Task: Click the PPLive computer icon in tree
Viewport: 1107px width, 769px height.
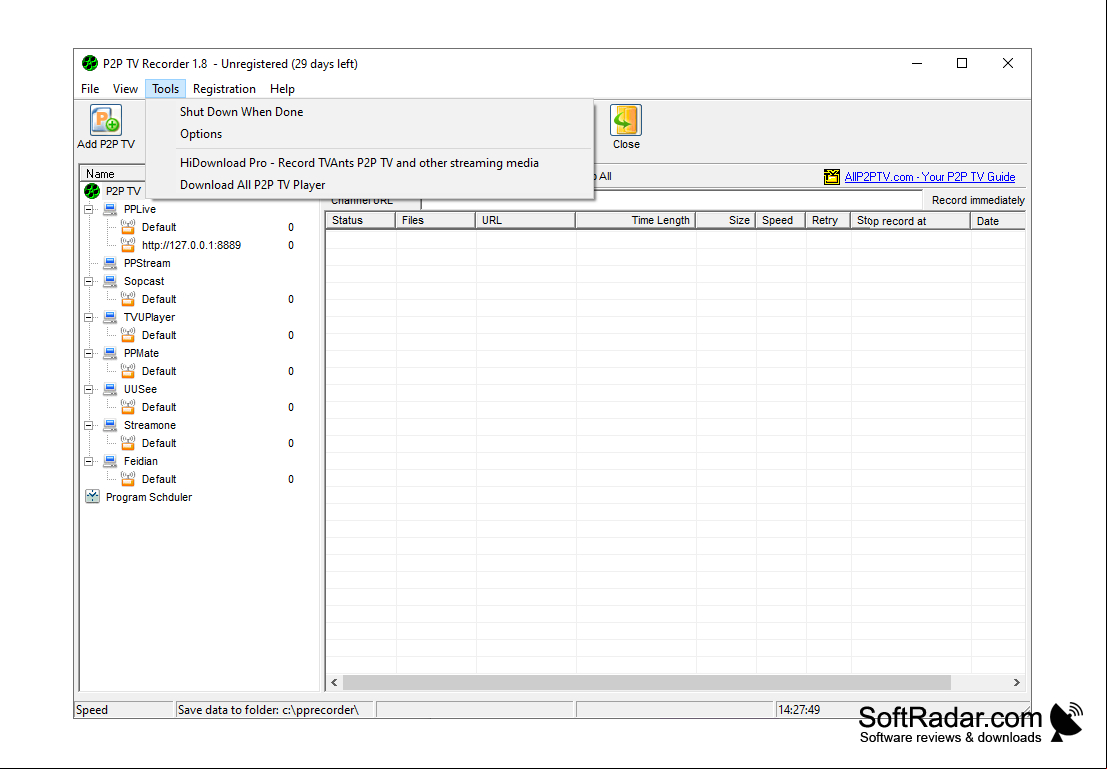Action: coord(110,209)
